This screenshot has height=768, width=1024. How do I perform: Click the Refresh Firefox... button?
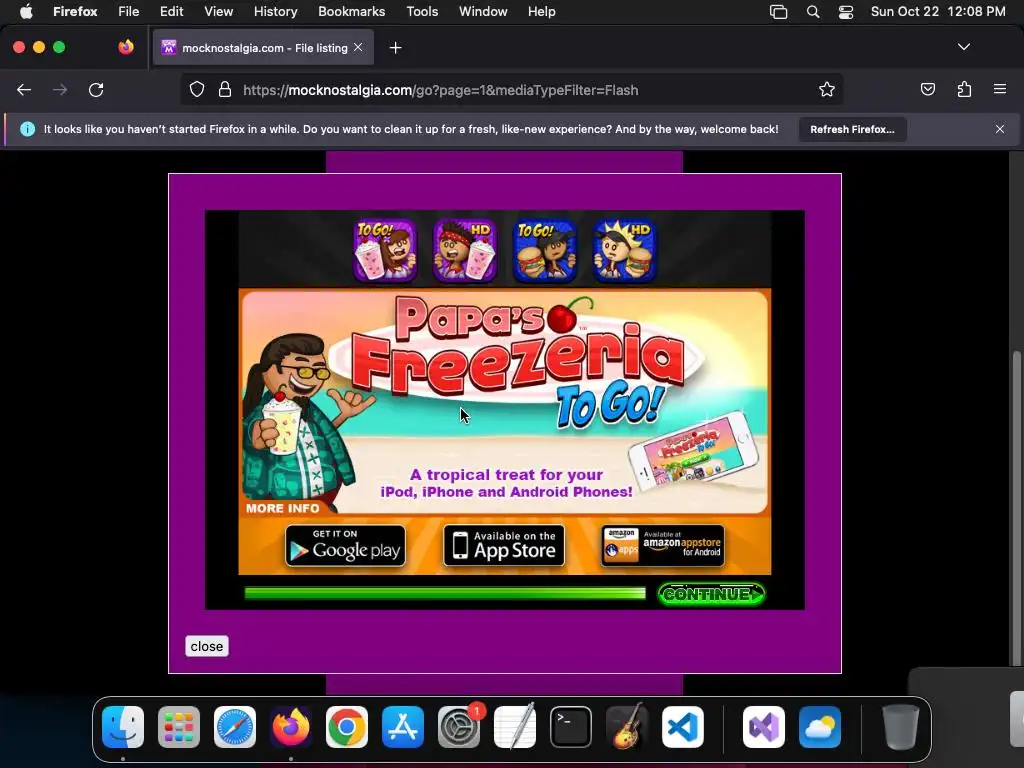(852, 129)
